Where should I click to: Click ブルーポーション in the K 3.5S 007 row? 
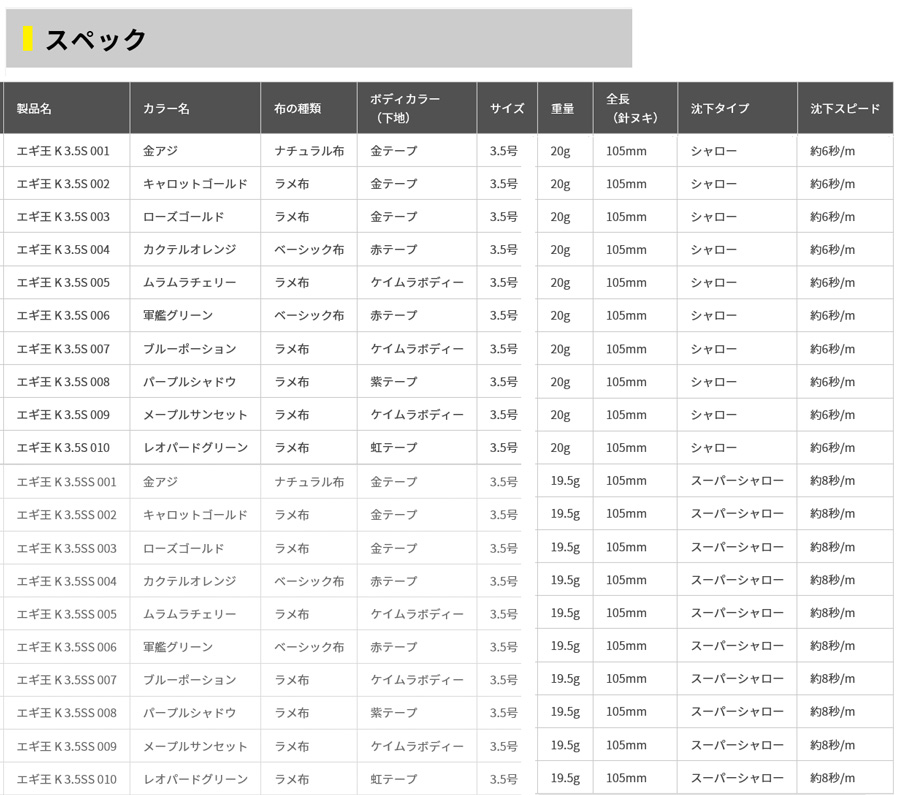[189, 348]
